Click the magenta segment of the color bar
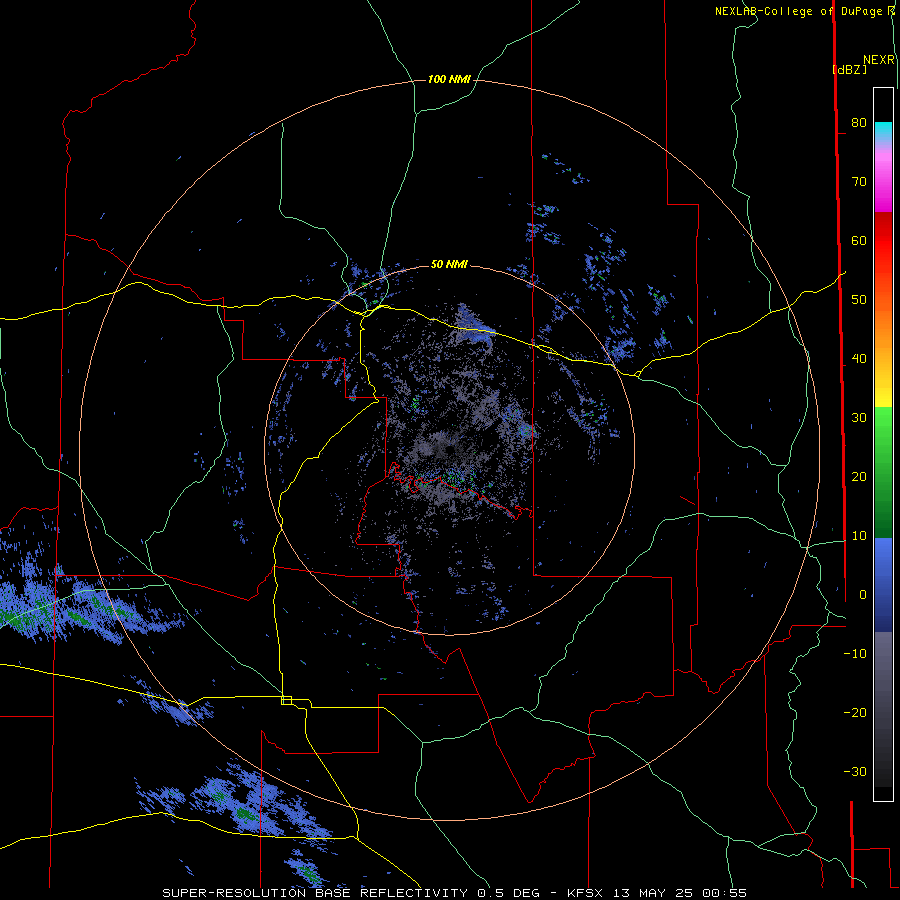The image size is (900, 900). [x=883, y=181]
